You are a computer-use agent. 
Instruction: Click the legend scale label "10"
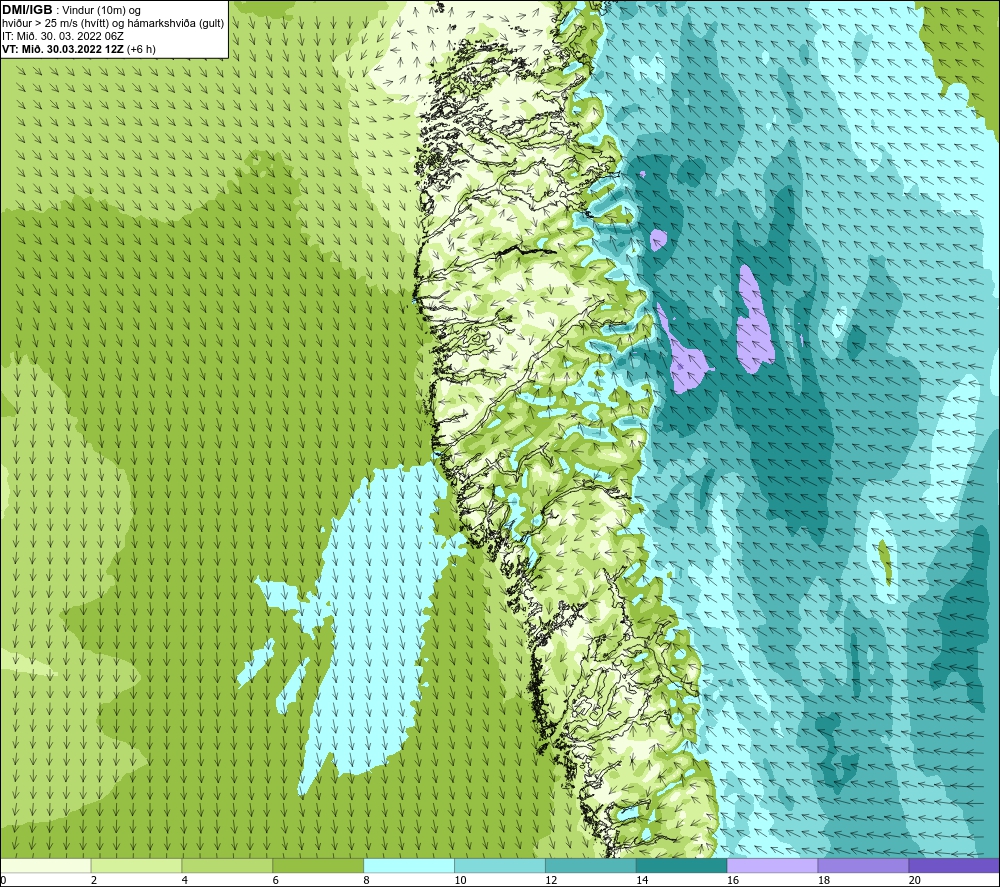pos(460,880)
